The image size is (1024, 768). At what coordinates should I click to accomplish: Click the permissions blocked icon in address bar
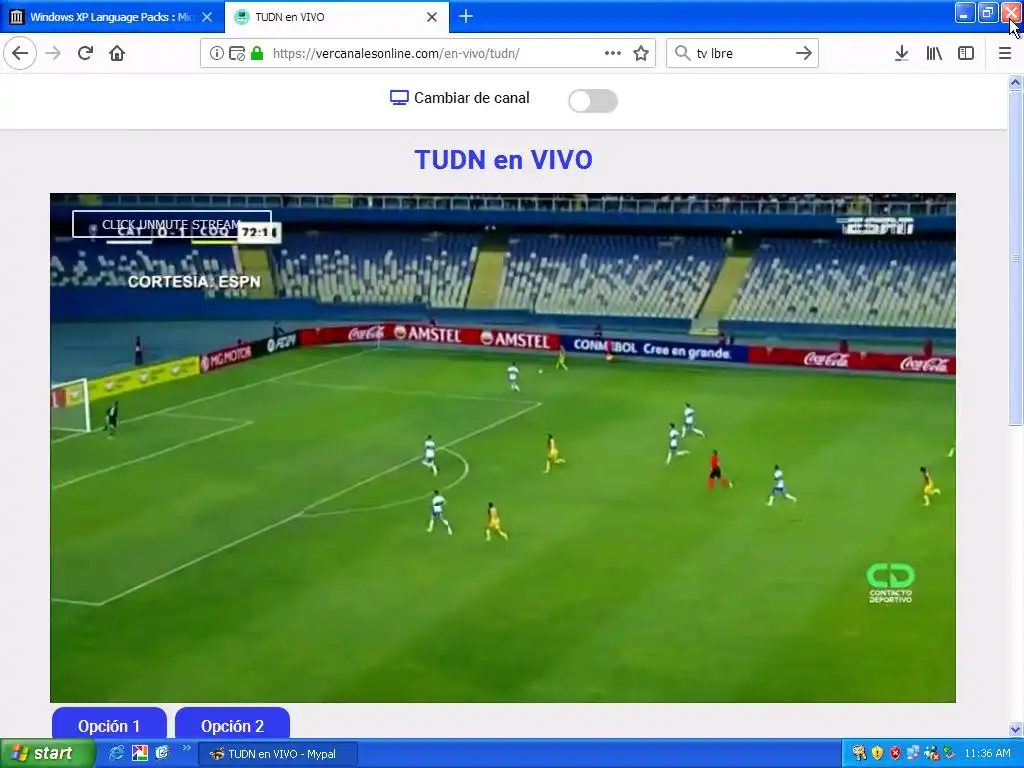tap(236, 54)
